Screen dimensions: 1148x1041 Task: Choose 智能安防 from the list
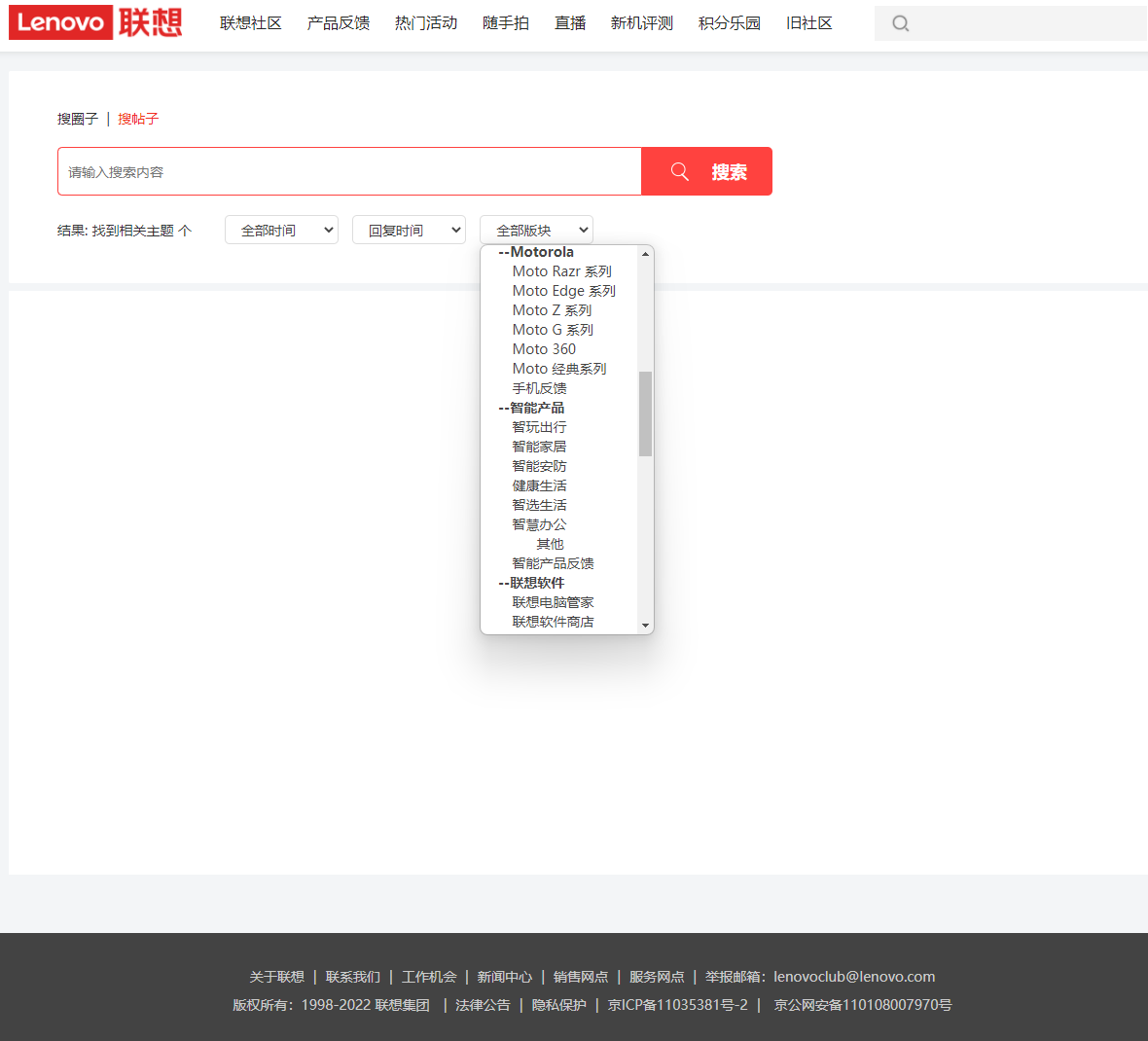click(540, 466)
